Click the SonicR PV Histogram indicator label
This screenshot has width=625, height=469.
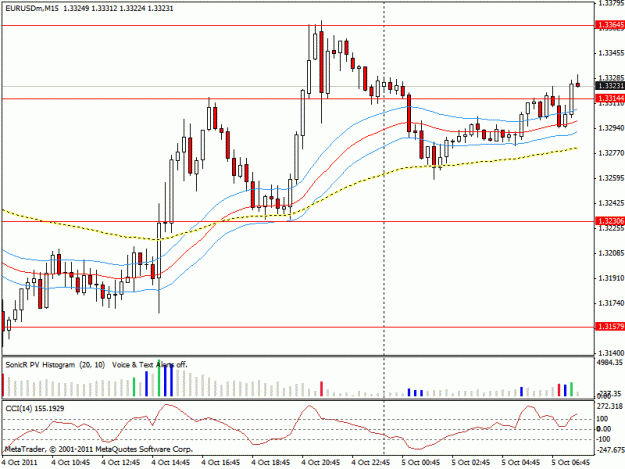pos(55,365)
